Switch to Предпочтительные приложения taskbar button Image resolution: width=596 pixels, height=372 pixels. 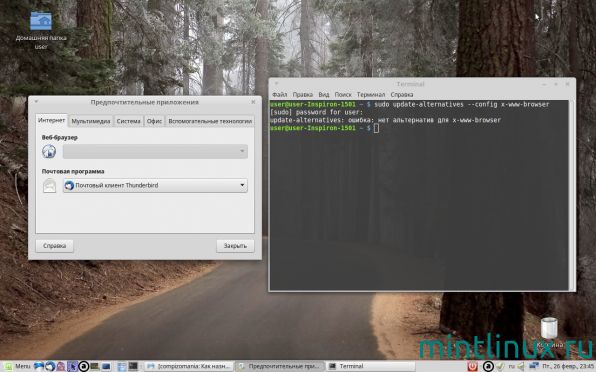(x=279, y=366)
